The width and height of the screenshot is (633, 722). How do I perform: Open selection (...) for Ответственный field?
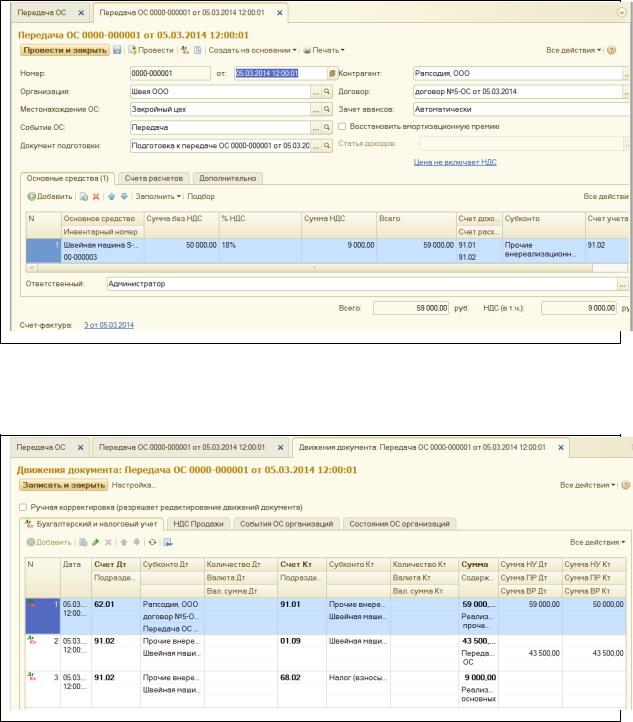coord(622,284)
